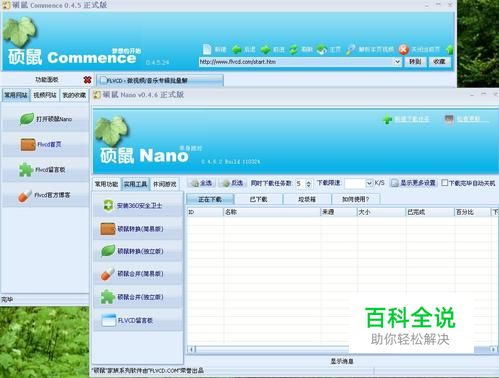Image resolution: width=499 pixels, height=378 pixels.
Task: Click the wallet icon beside Flvcd首页
Action: pos(28,144)
